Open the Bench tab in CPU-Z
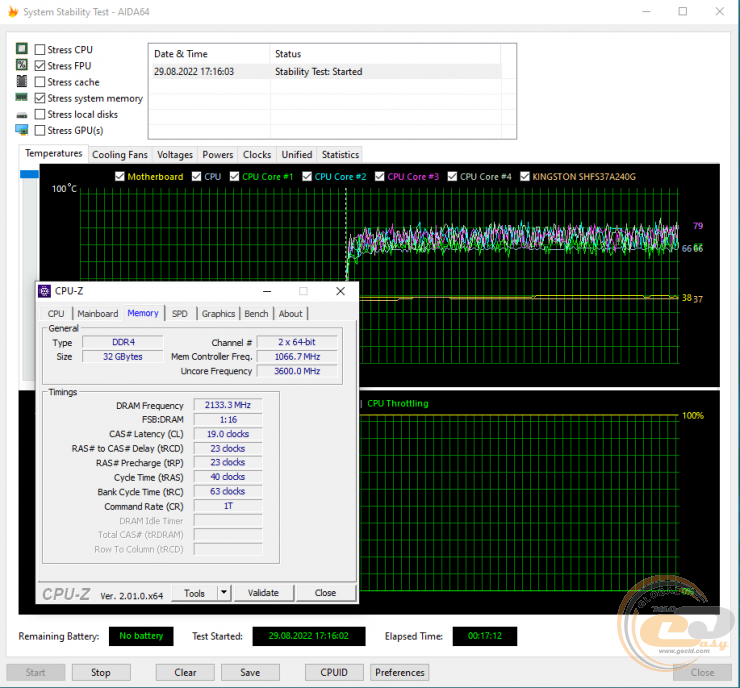Viewport: 740px width, 688px height. [x=256, y=314]
